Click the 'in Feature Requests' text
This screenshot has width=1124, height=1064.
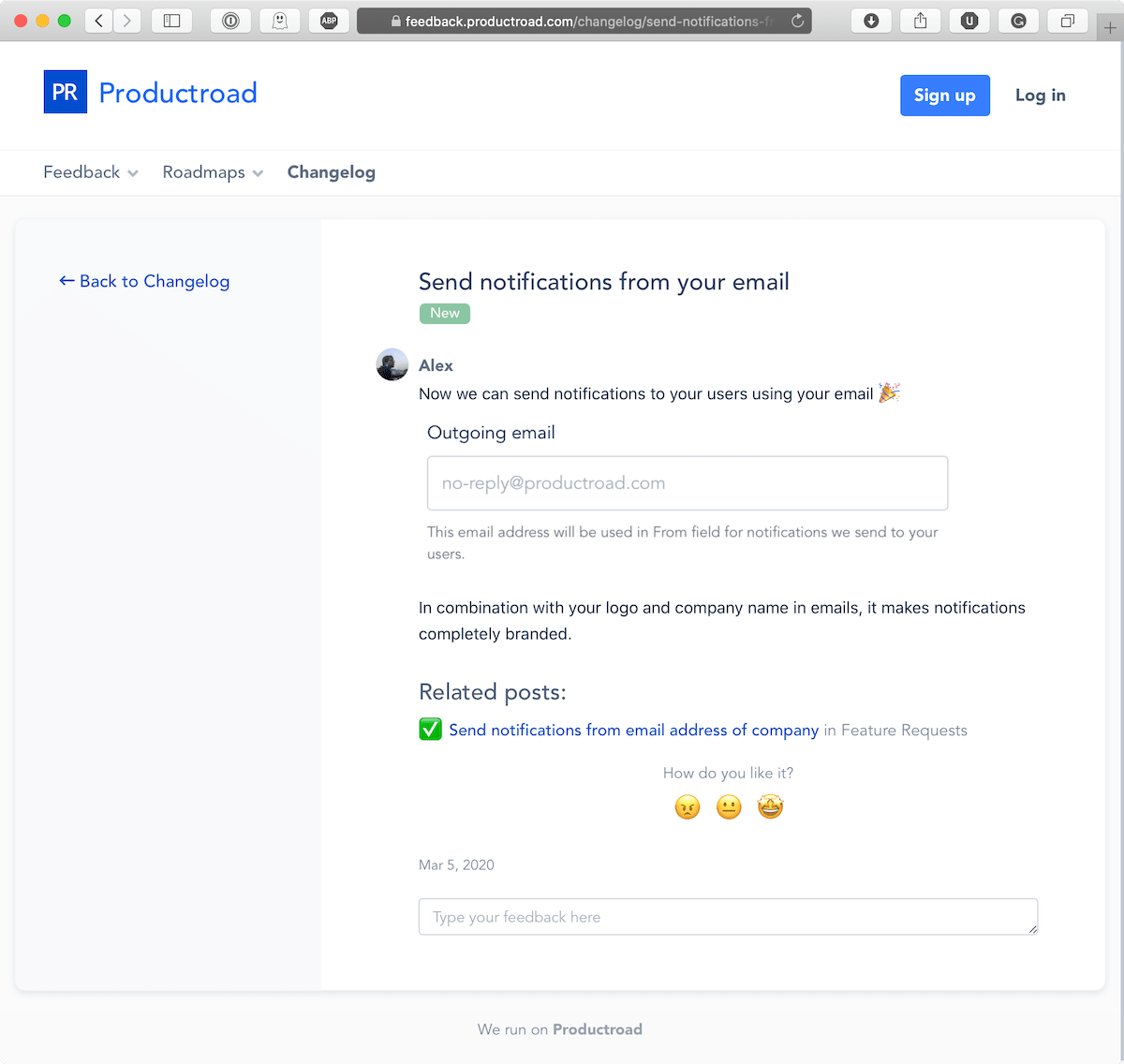(895, 730)
